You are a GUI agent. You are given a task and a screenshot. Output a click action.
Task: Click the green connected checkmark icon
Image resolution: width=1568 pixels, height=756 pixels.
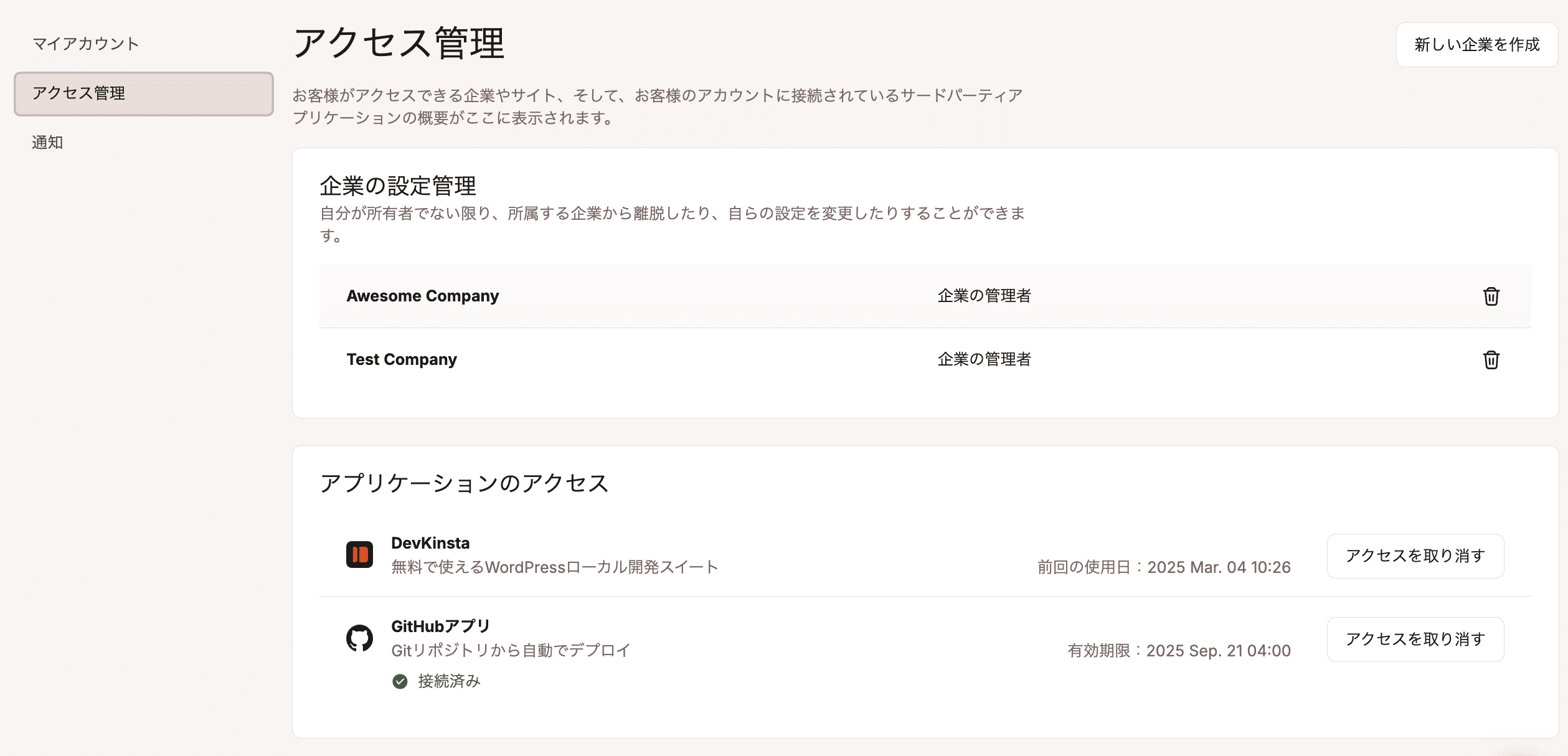[x=400, y=681]
